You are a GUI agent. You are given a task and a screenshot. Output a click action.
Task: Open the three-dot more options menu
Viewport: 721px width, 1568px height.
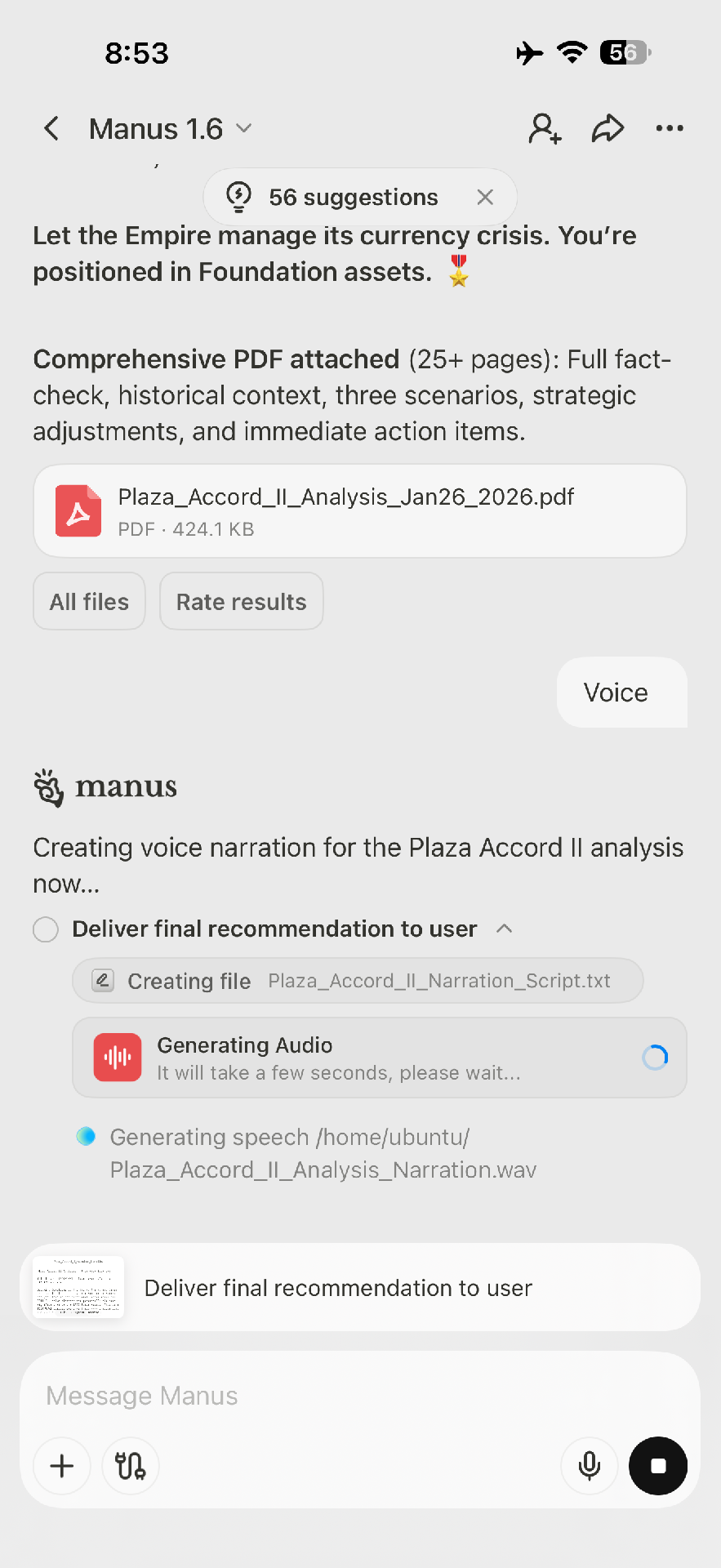(x=670, y=128)
